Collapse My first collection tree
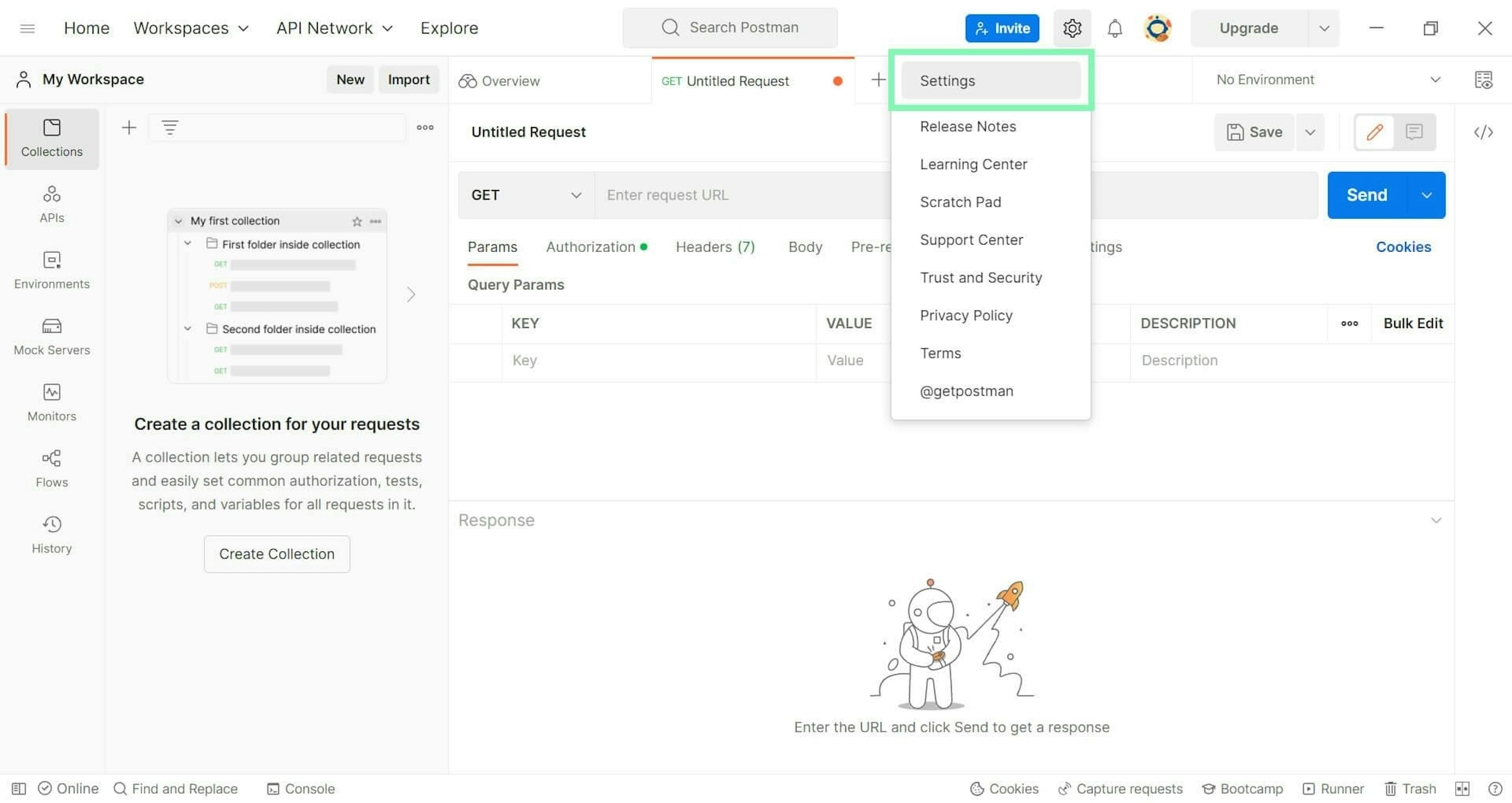 (178, 221)
